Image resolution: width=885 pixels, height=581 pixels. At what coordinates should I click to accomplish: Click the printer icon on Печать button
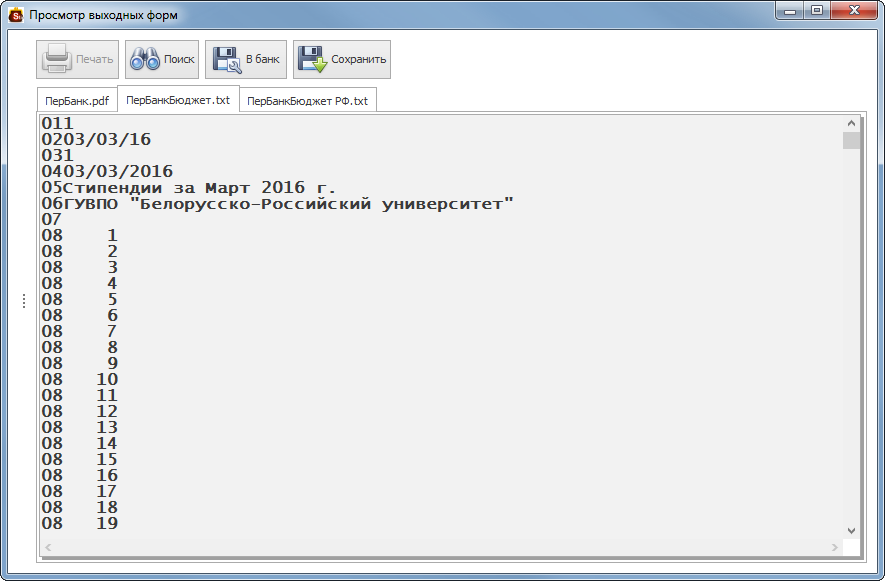click(x=57, y=59)
